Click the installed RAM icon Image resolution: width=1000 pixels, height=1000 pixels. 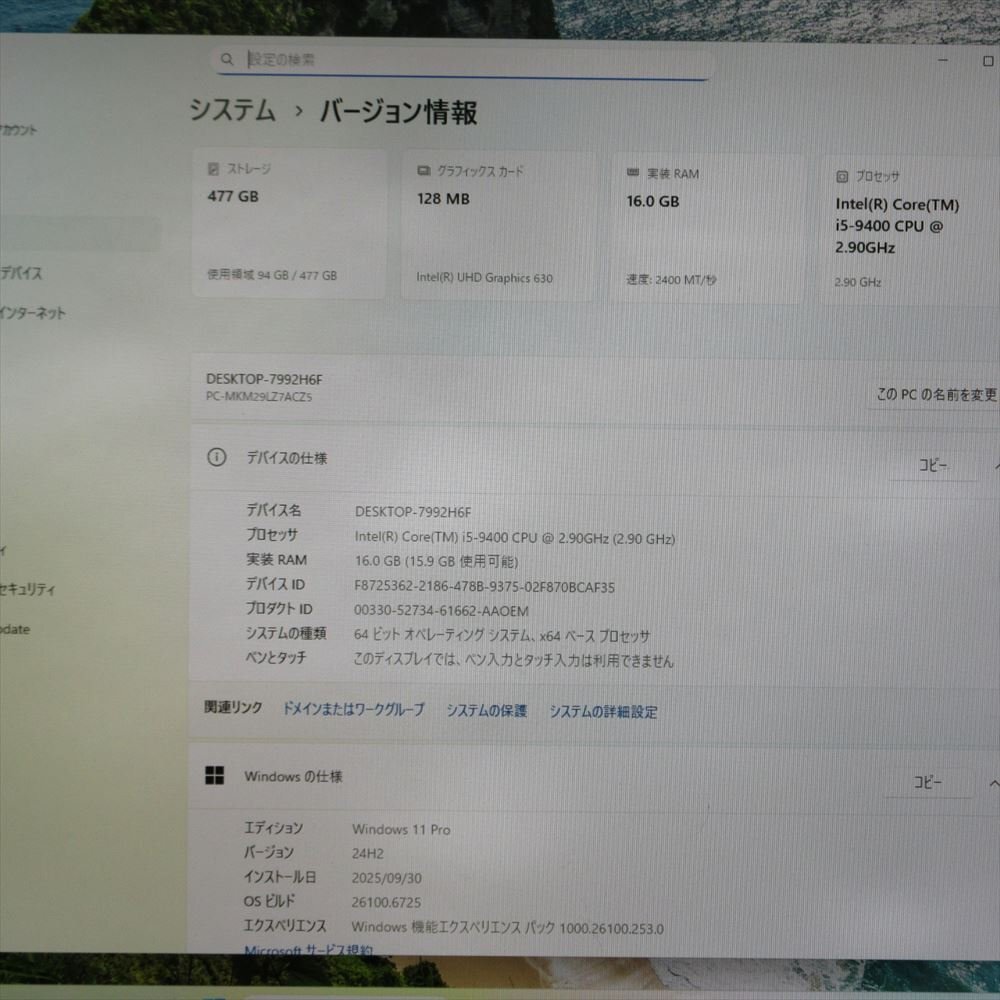coord(633,173)
